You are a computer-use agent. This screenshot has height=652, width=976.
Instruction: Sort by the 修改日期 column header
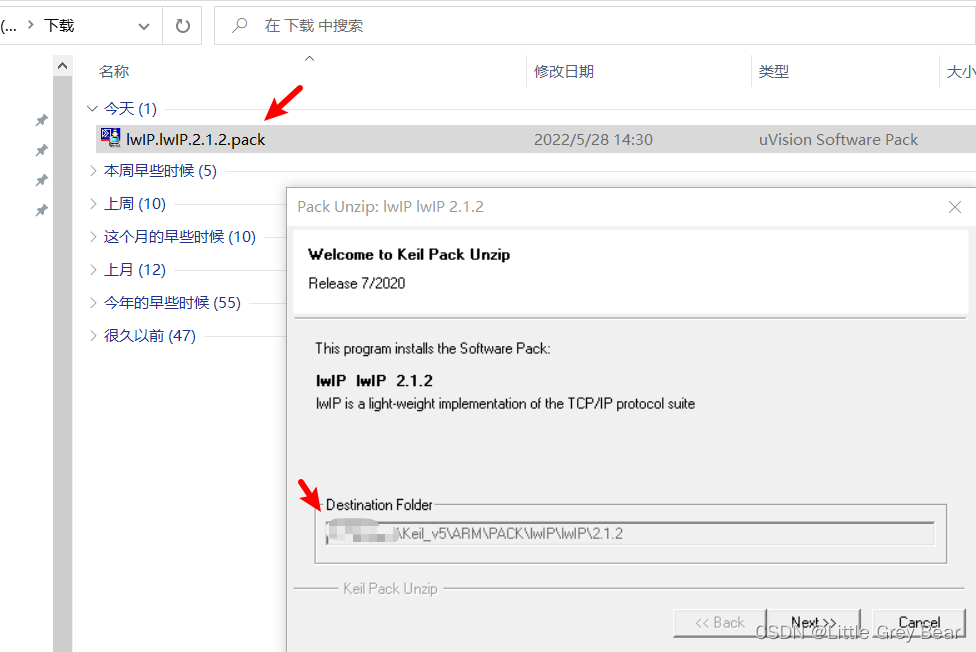tap(564, 72)
